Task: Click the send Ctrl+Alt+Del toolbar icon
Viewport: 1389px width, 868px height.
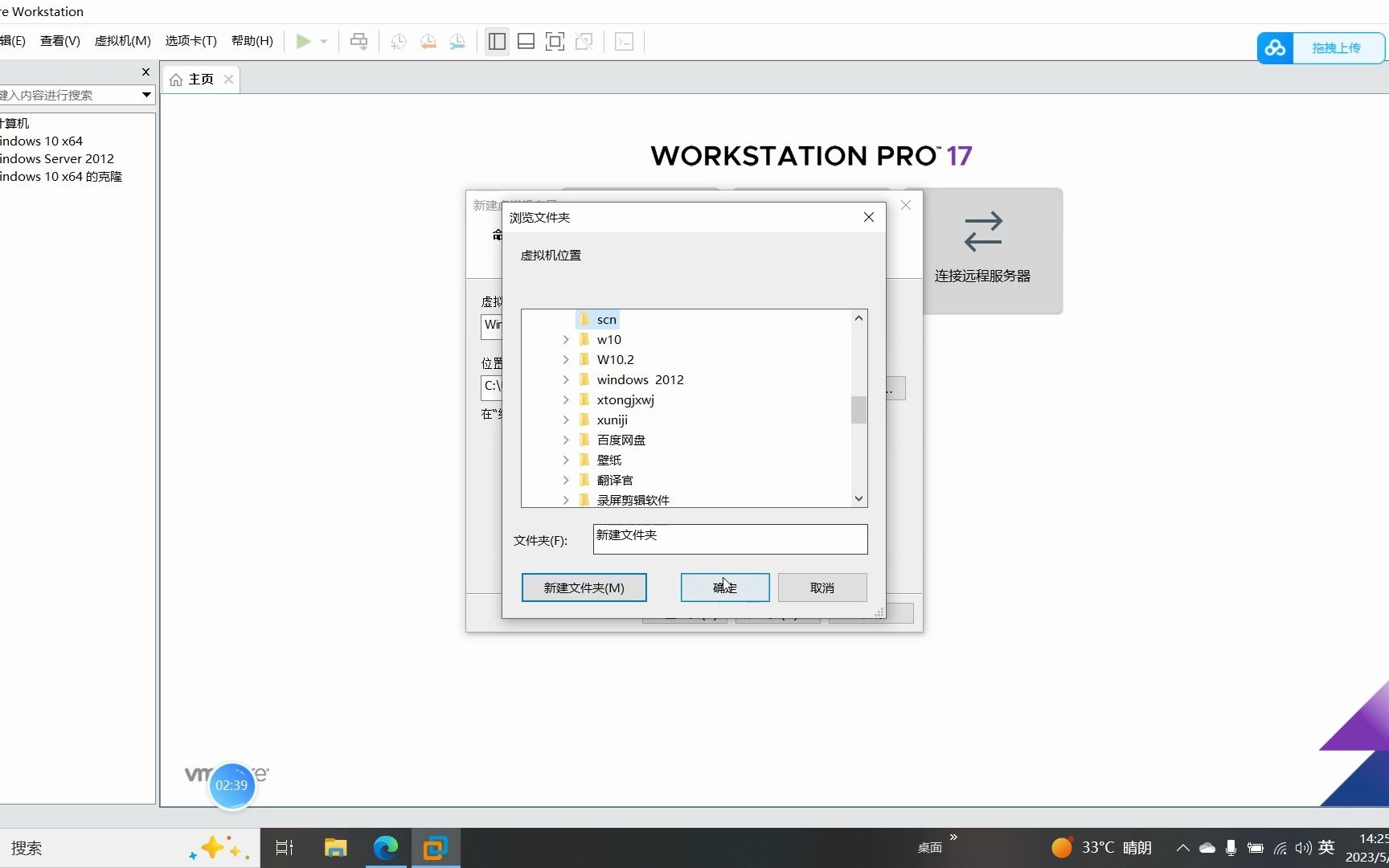Action: (359, 42)
